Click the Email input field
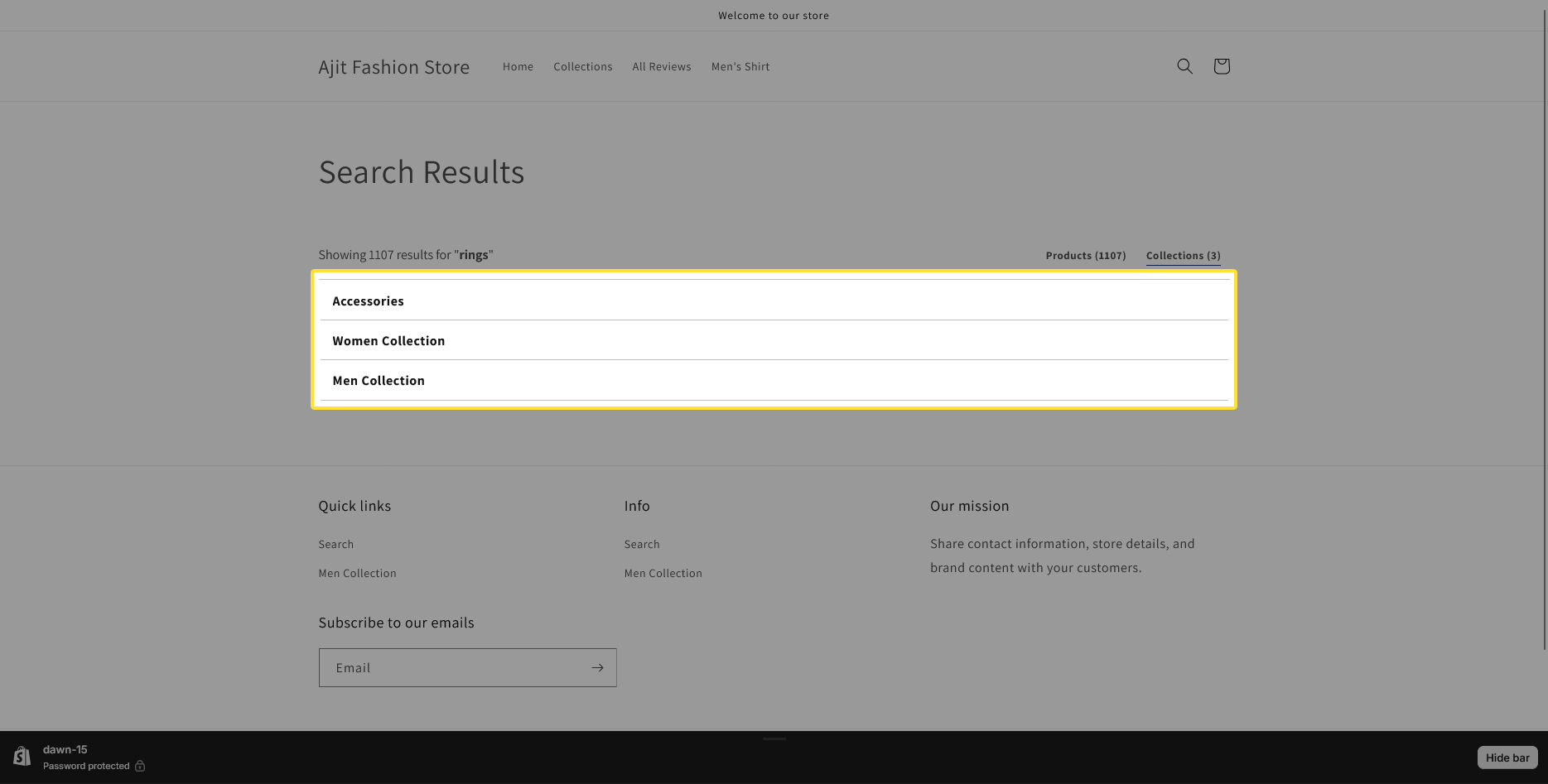The height and width of the screenshot is (784, 1548). tap(454, 667)
